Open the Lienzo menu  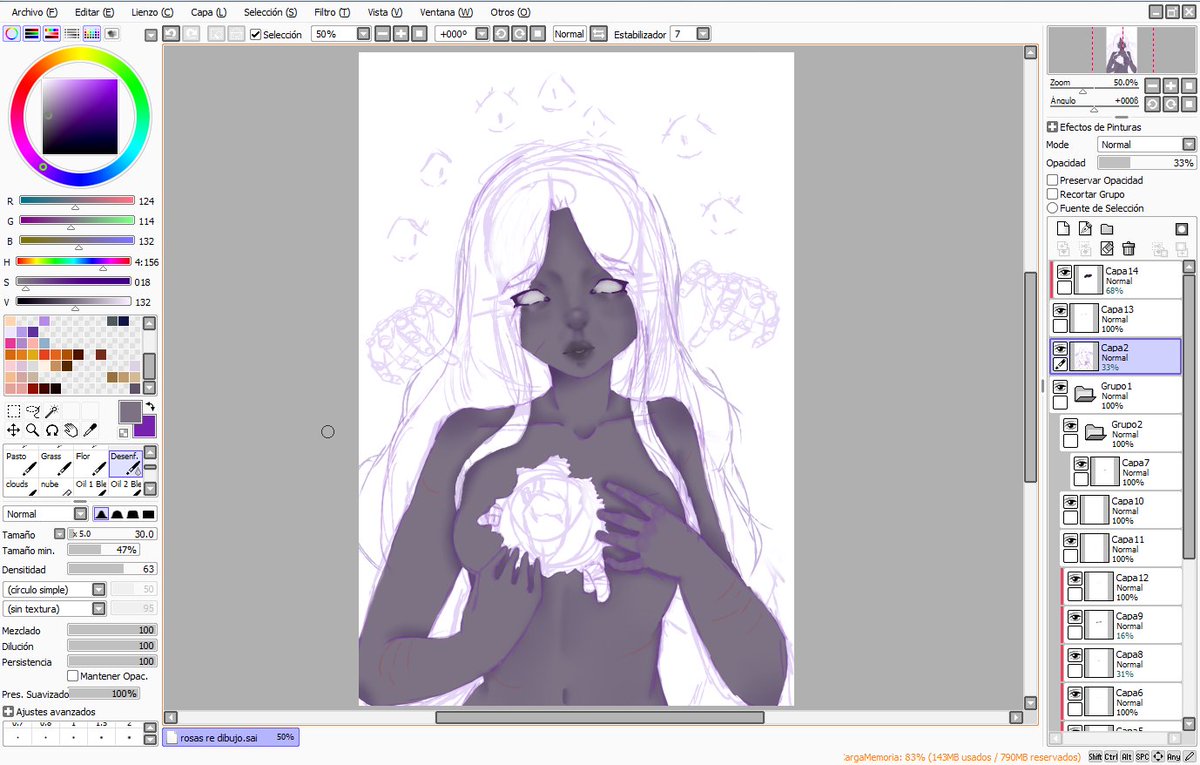tap(153, 12)
